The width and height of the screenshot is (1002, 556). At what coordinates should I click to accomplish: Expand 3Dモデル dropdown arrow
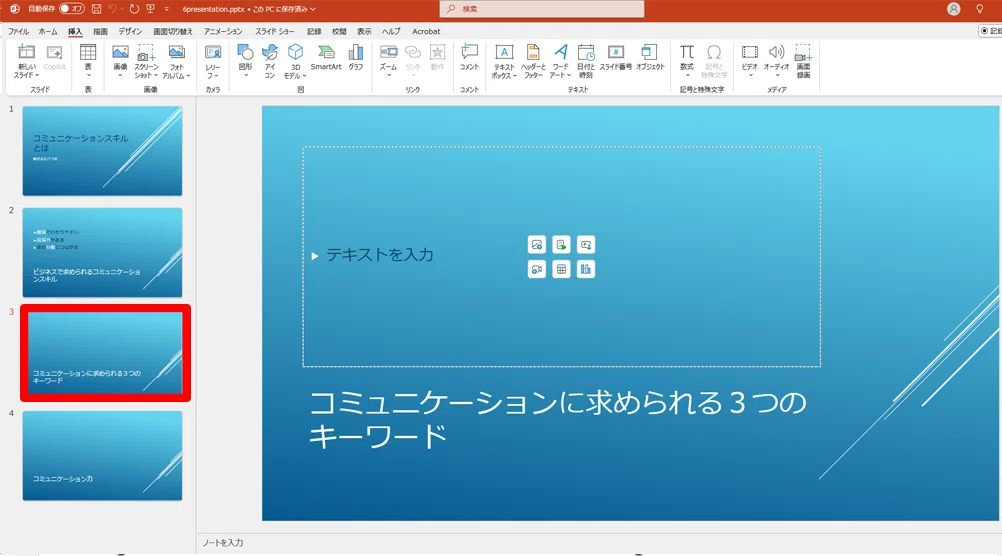click(x=304, y=76)
